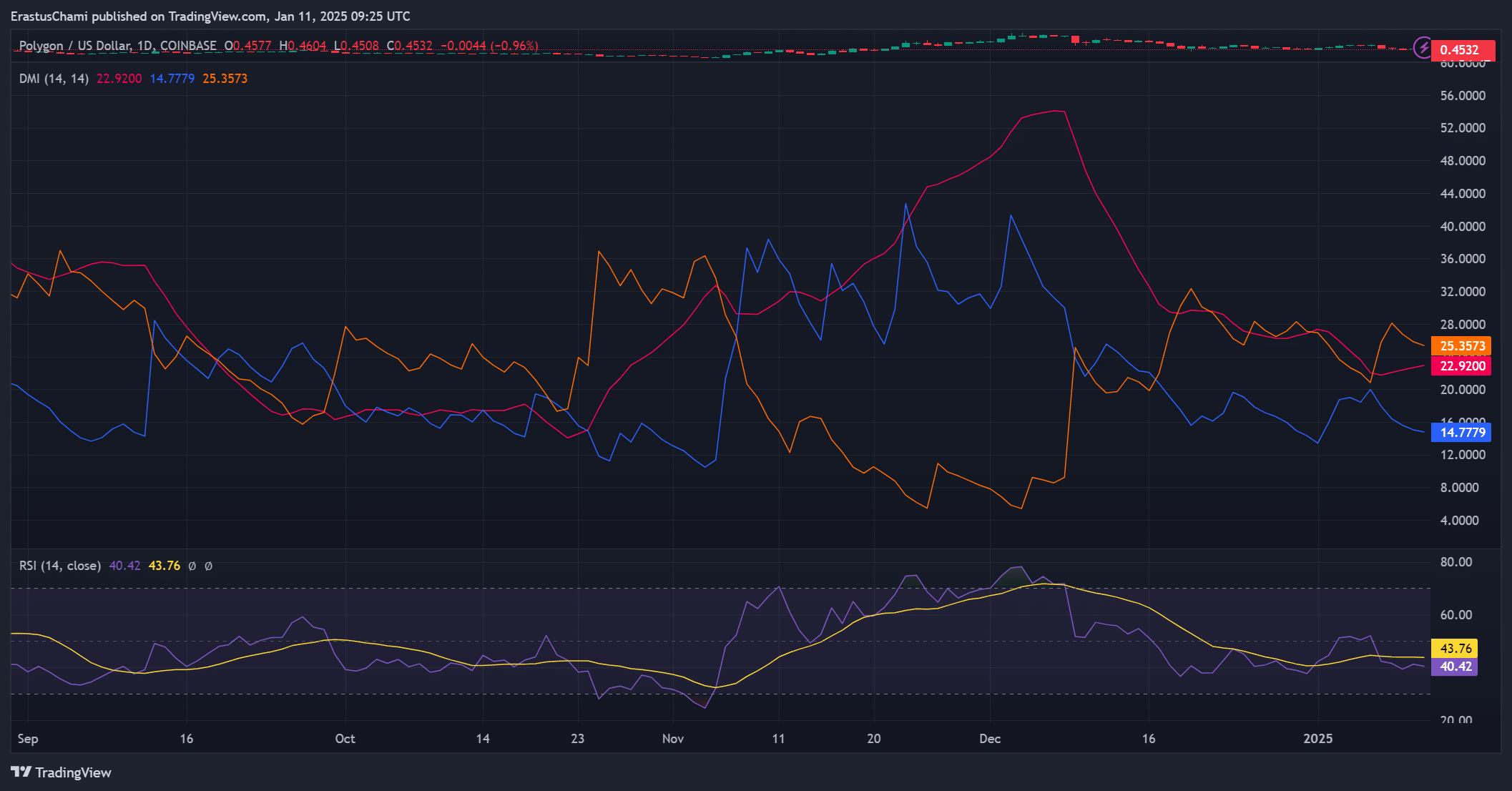Click the orange 25.3573 DMI legend value
Viewport: 1512px width, 791px height.
tap(225, 79)
